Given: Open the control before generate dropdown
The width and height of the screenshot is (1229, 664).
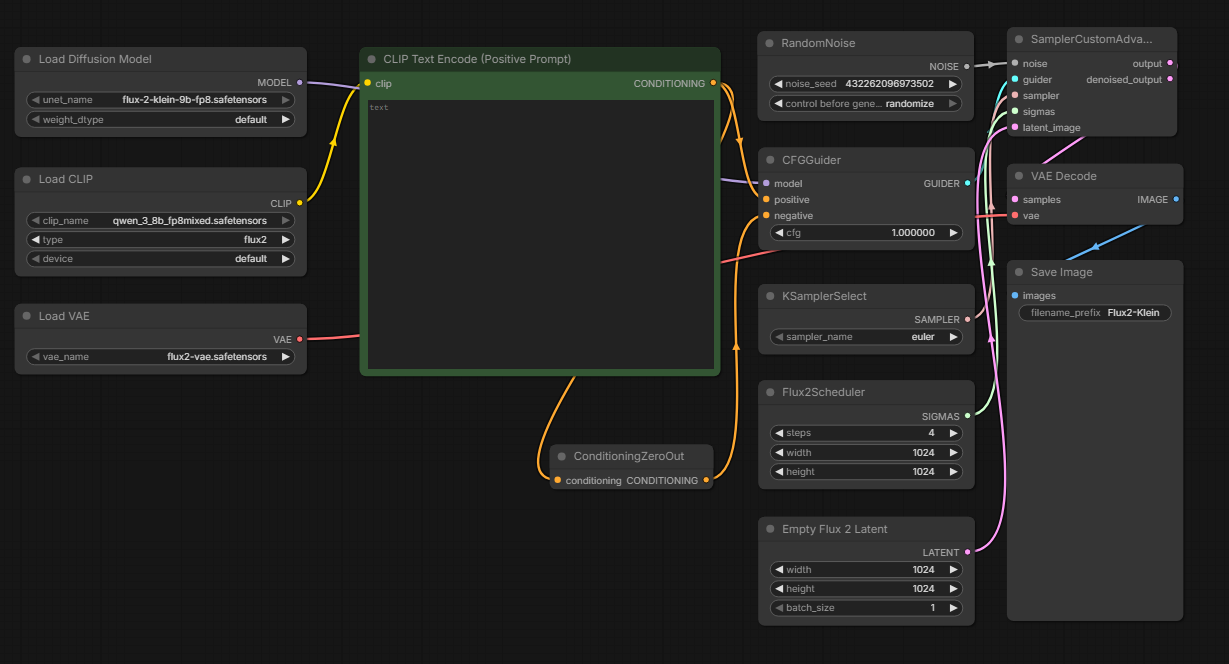Looking at the screenshot, I should click(x=866, y=104).
